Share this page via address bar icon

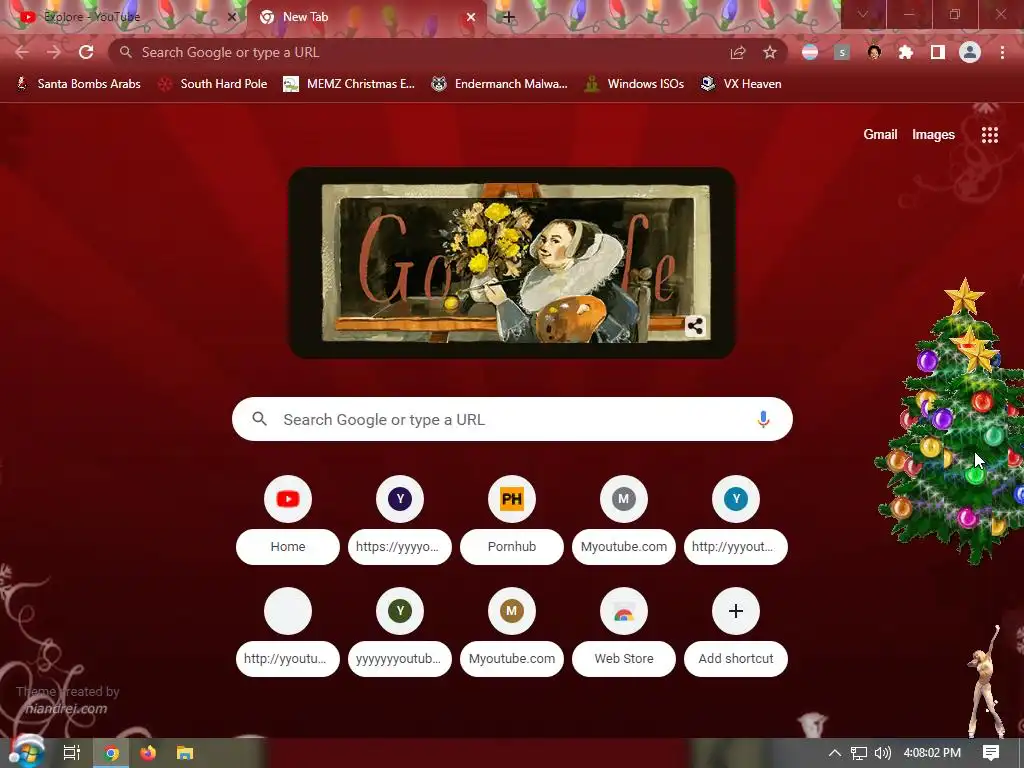tap(738, 52)
